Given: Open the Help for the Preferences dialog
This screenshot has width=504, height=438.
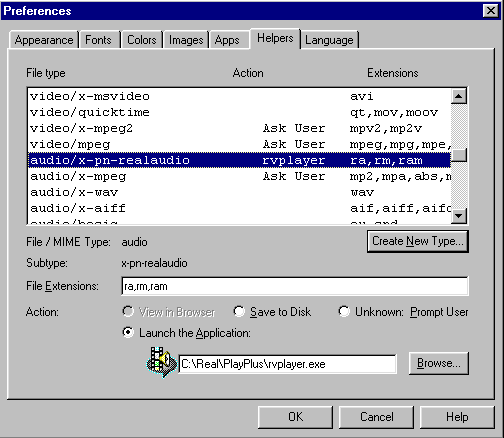Looking at the screenshot, I should pos(457,417).
